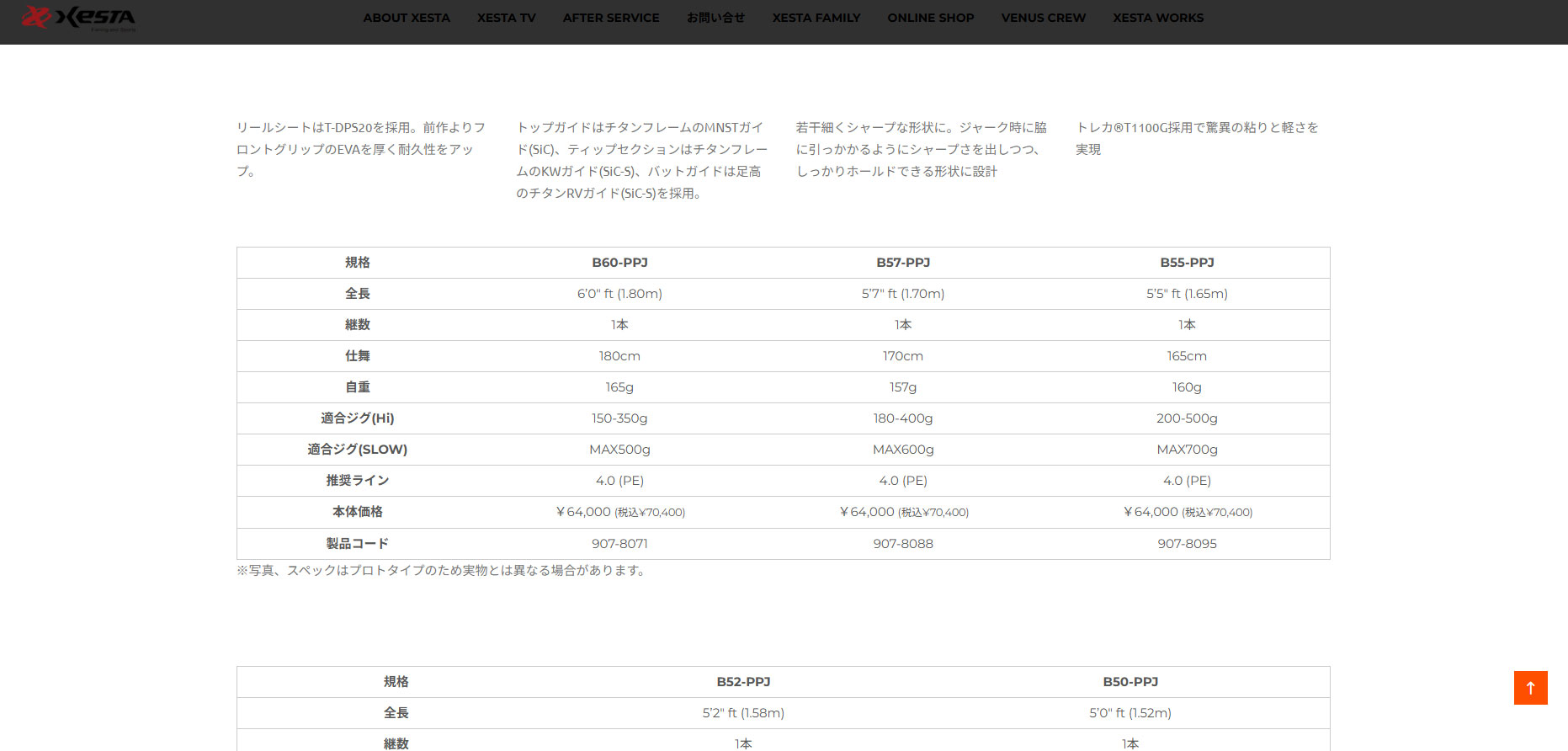The height and width of the screenshot is (751, 1568).
Task: Open the VENUS CREW menu item
Action: [x=1044, y=18]
